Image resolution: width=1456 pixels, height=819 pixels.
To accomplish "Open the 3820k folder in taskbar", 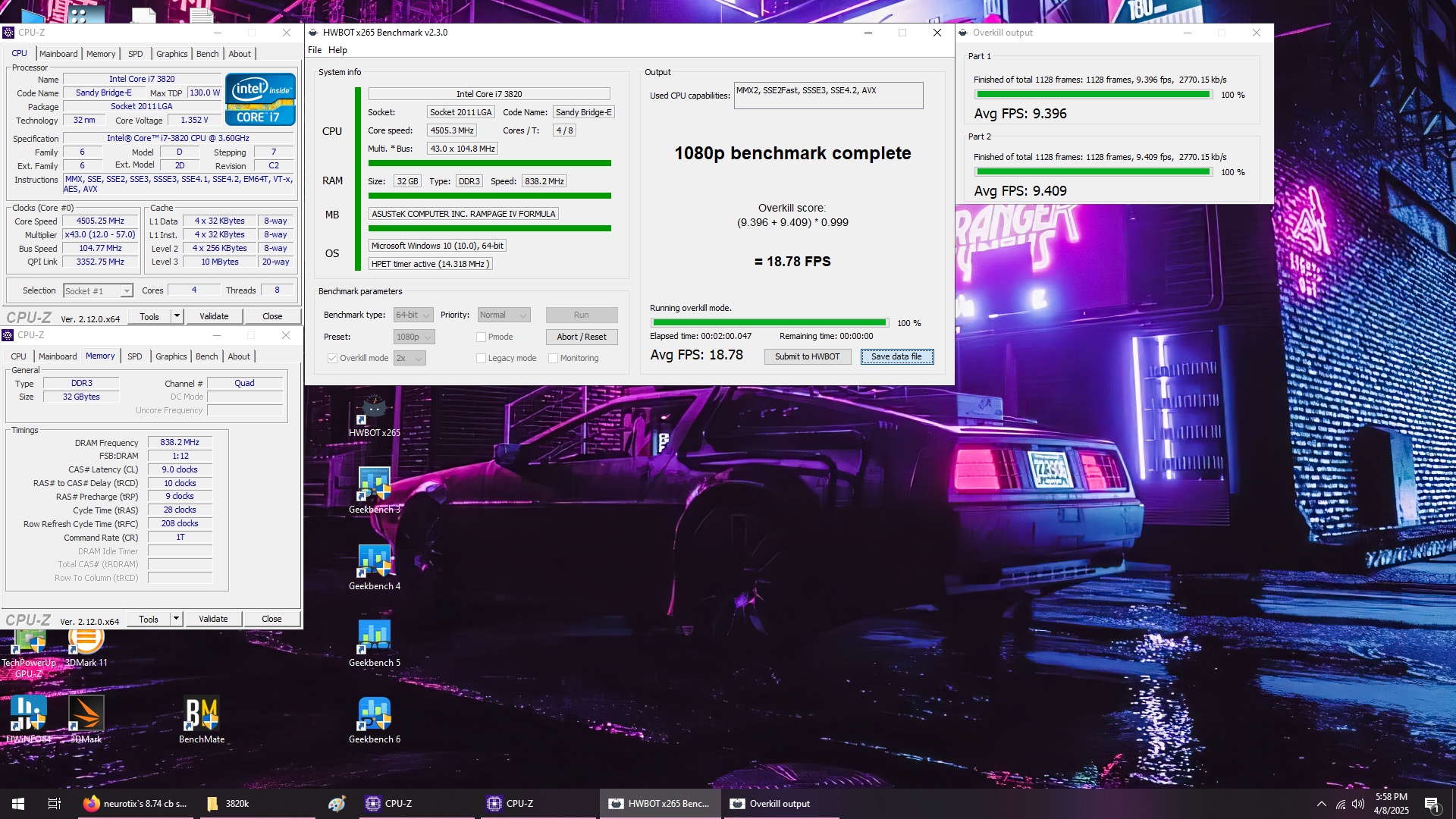I will pos(258,804).
